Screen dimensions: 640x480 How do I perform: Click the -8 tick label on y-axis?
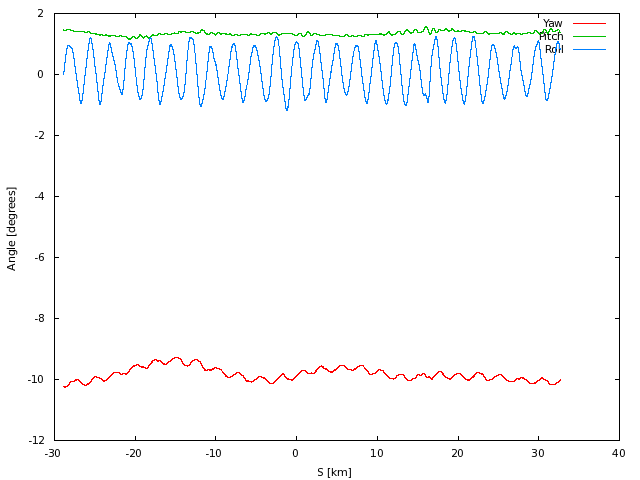pyautogui.click(x=38, y=318)
